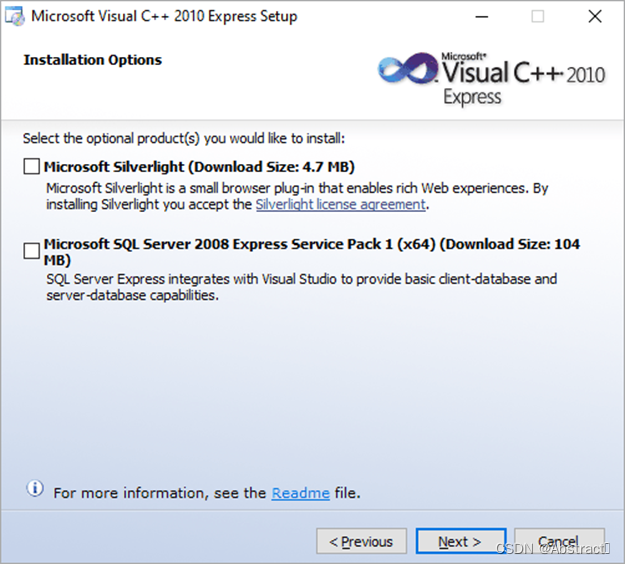This screenshot has height=564, width=625.
Task: Open the Silverlight license agreement link
Action: click(x=341, y=204)
